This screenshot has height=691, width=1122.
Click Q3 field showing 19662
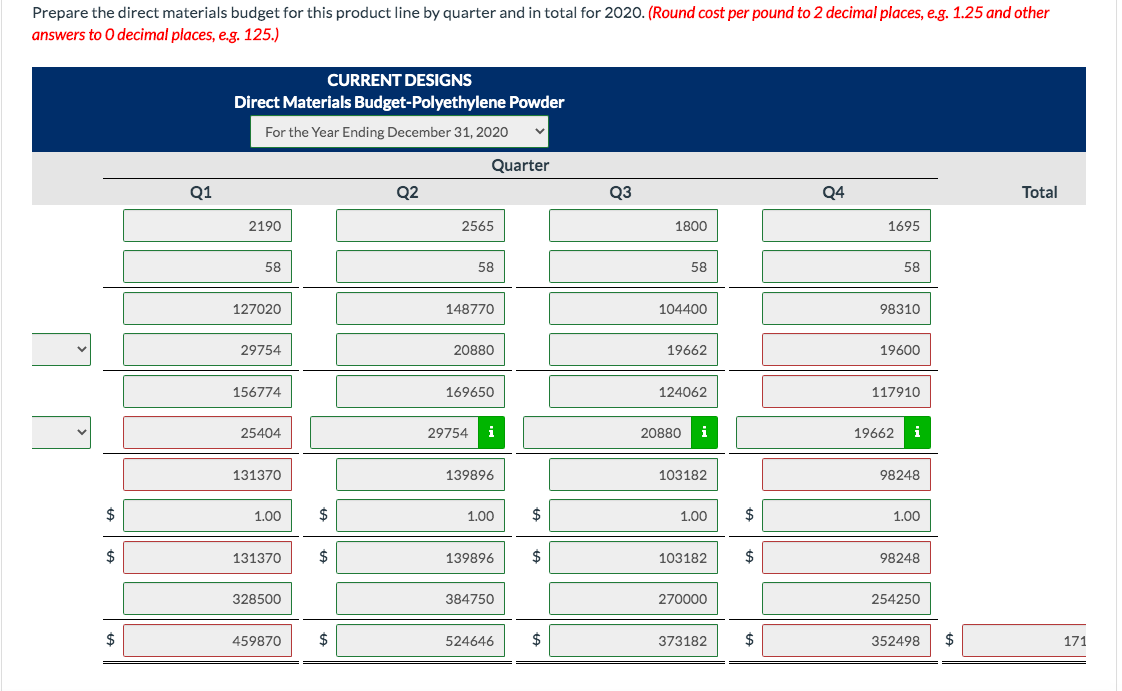pos(633,350)
